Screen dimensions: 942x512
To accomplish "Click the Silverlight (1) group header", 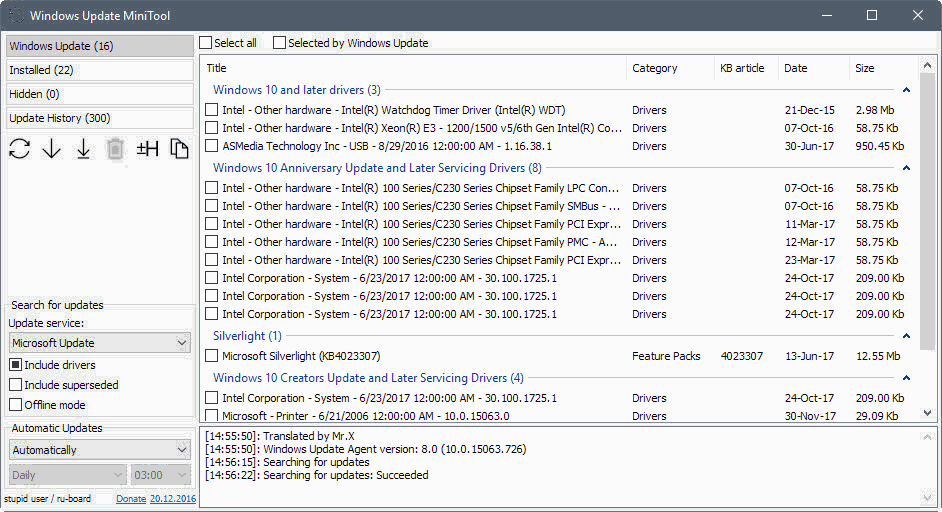I will click(247, 336).
